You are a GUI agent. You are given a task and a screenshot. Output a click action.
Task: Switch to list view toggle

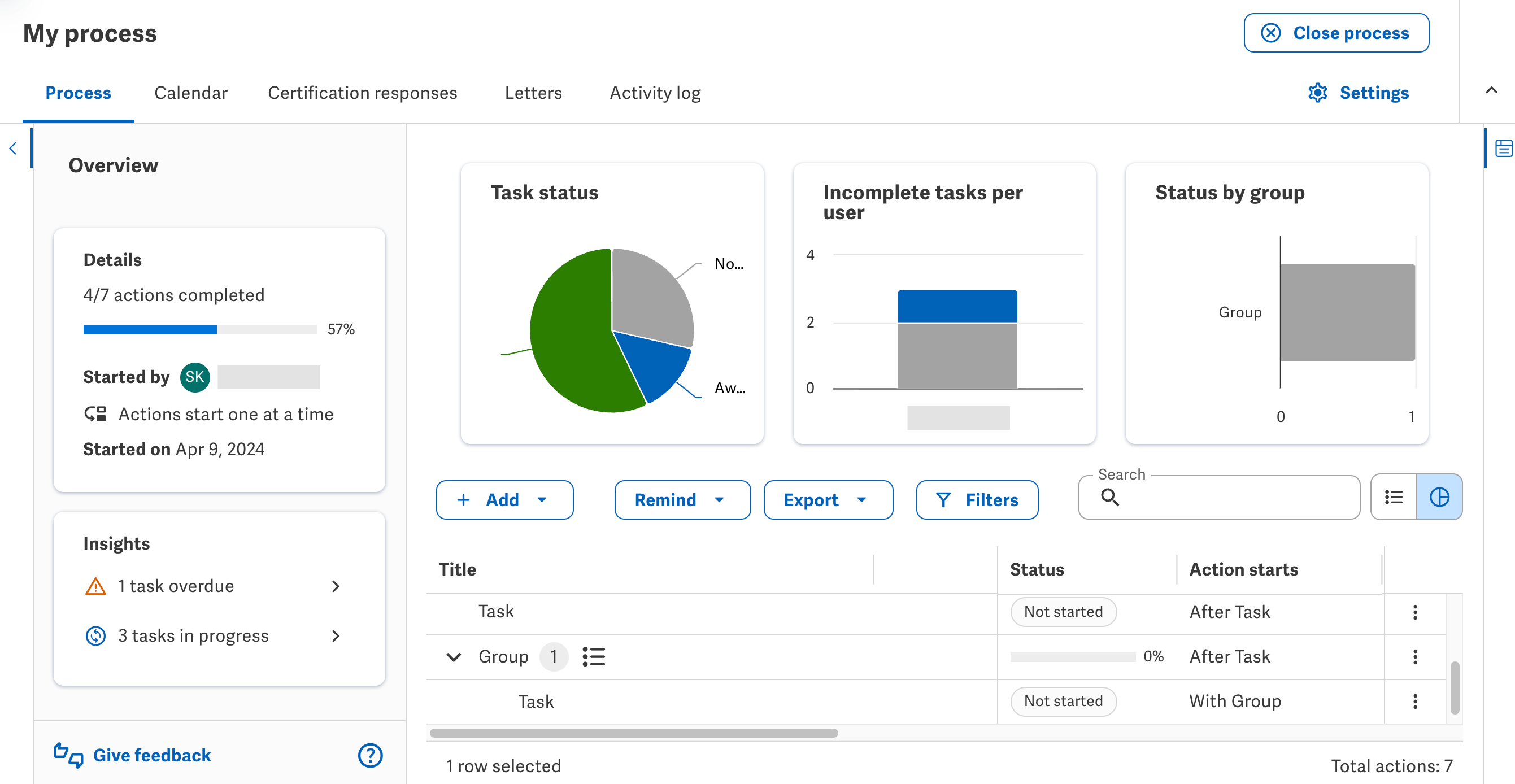[1393, 498]
